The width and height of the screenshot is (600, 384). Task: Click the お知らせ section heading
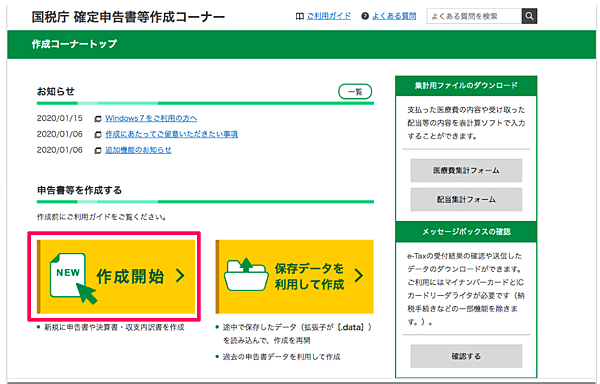coord(55,91)
